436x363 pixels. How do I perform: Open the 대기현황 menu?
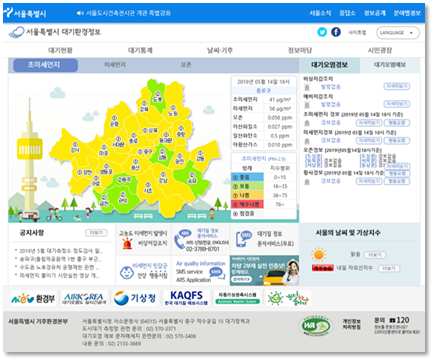[60, 50]
